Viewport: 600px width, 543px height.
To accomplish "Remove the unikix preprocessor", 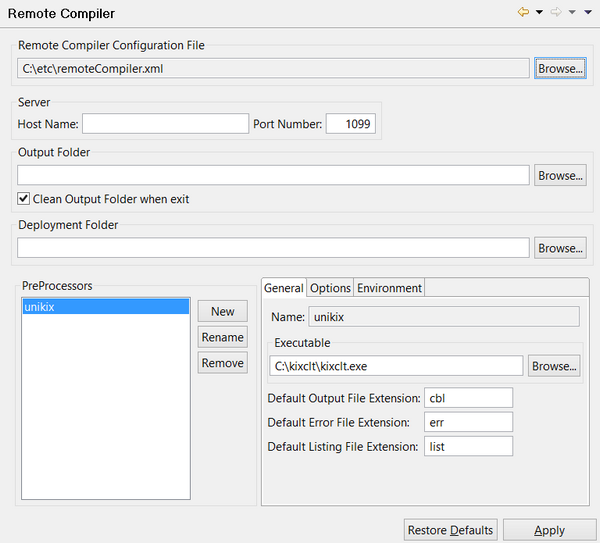I will [x=222, y=363].
